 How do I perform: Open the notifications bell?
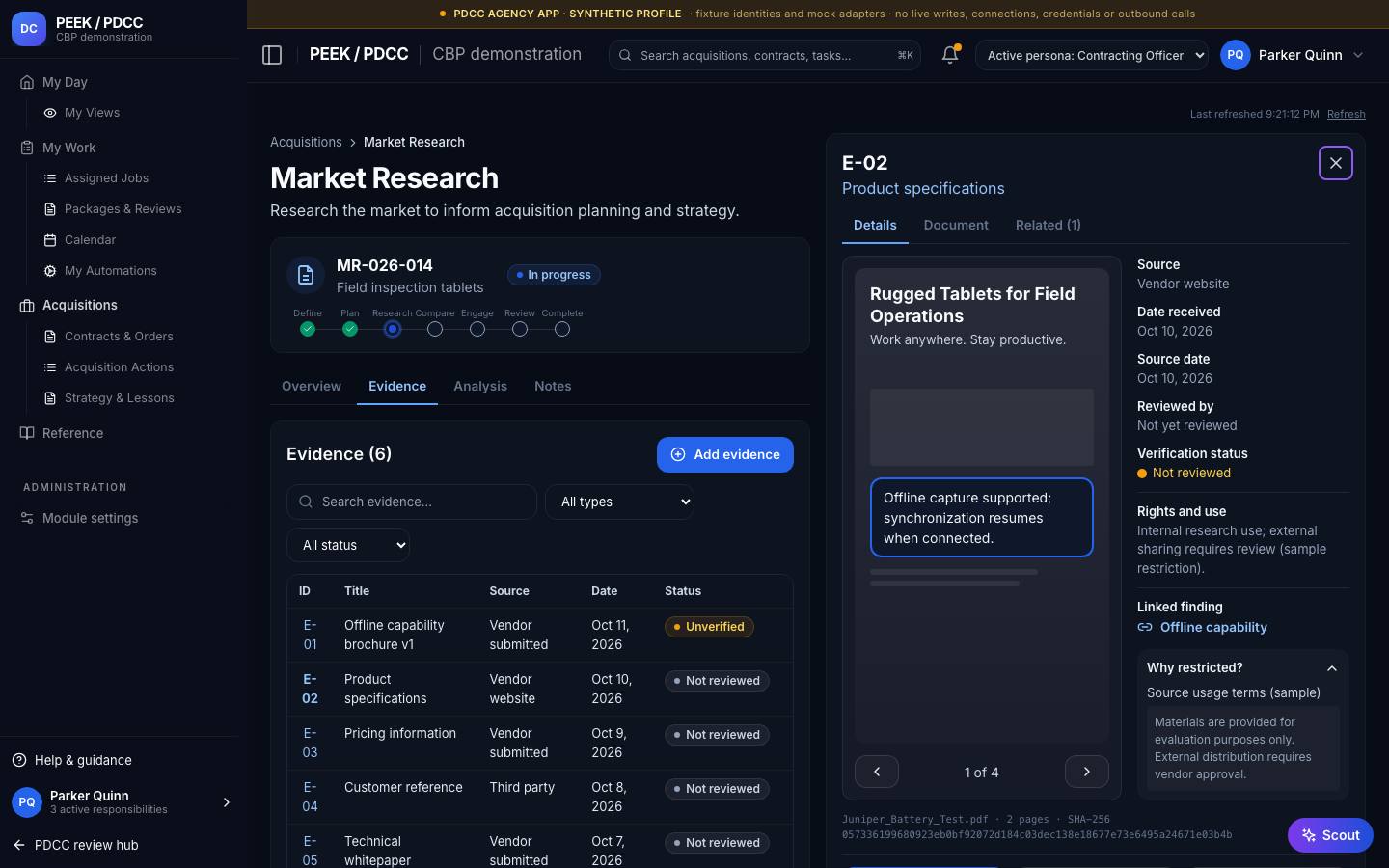pos(950,55)
